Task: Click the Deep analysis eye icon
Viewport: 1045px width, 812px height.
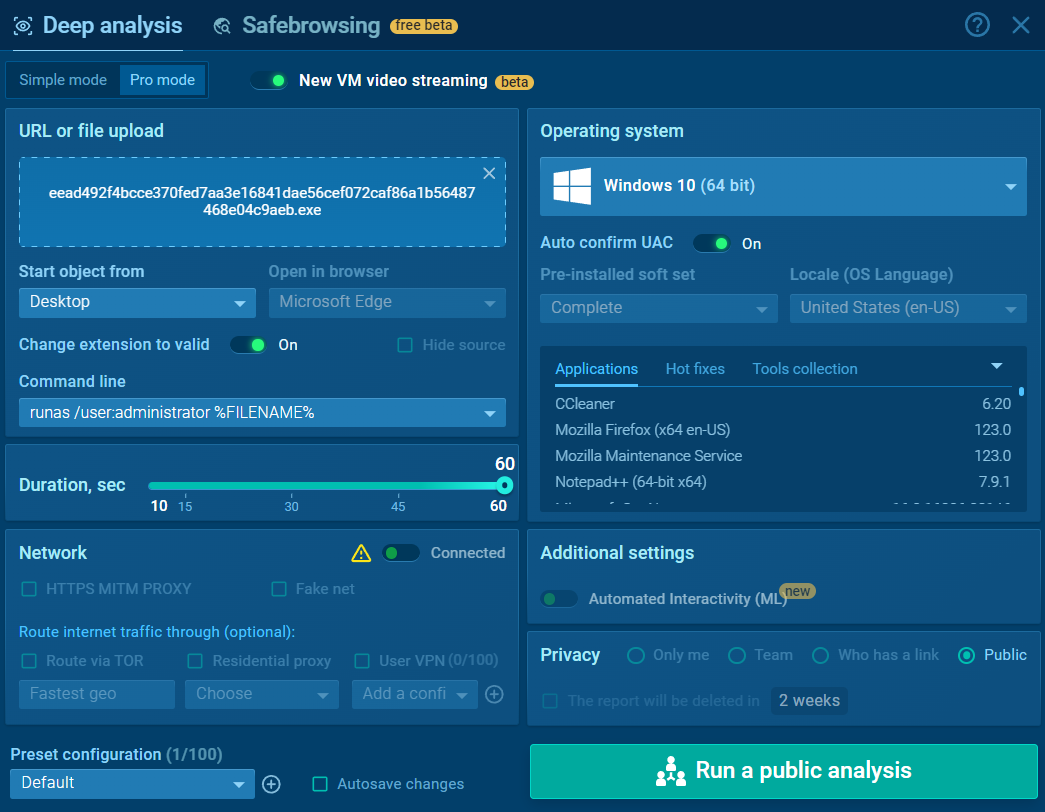Action: 23,26
